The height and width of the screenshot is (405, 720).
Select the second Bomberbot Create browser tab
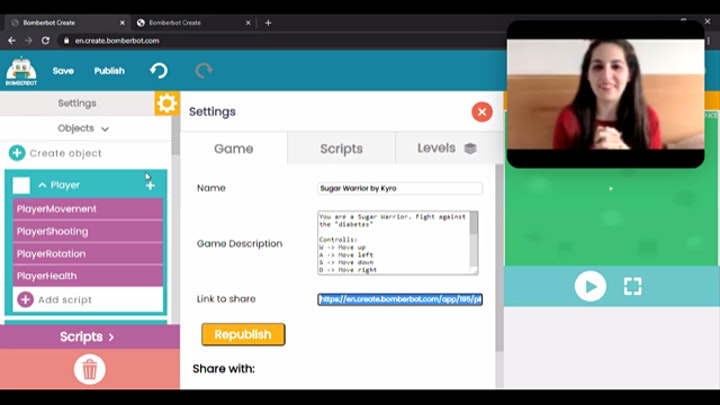[195, 22]
